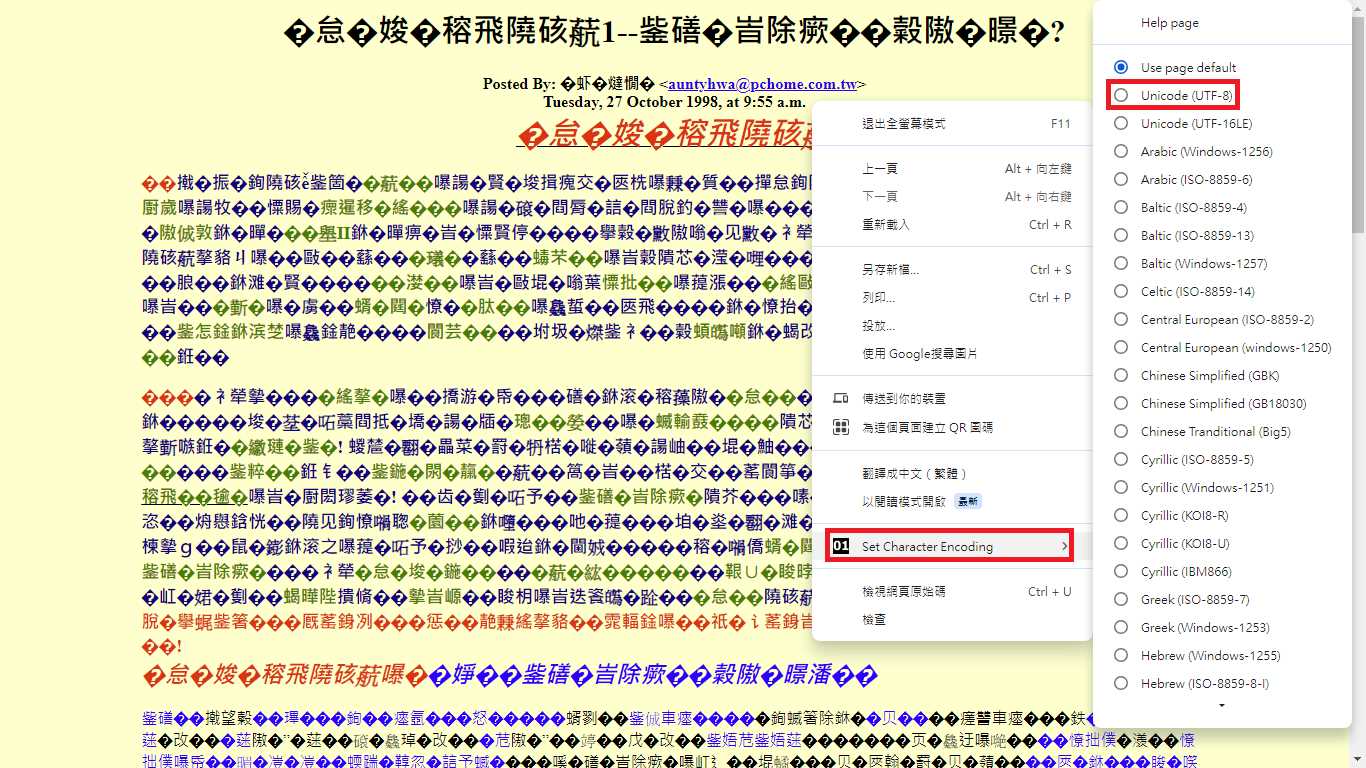The image size is (1366, 768).
Task: Select Greek (ISO-8859-7) encoding
Action: tap(1121, 599)
